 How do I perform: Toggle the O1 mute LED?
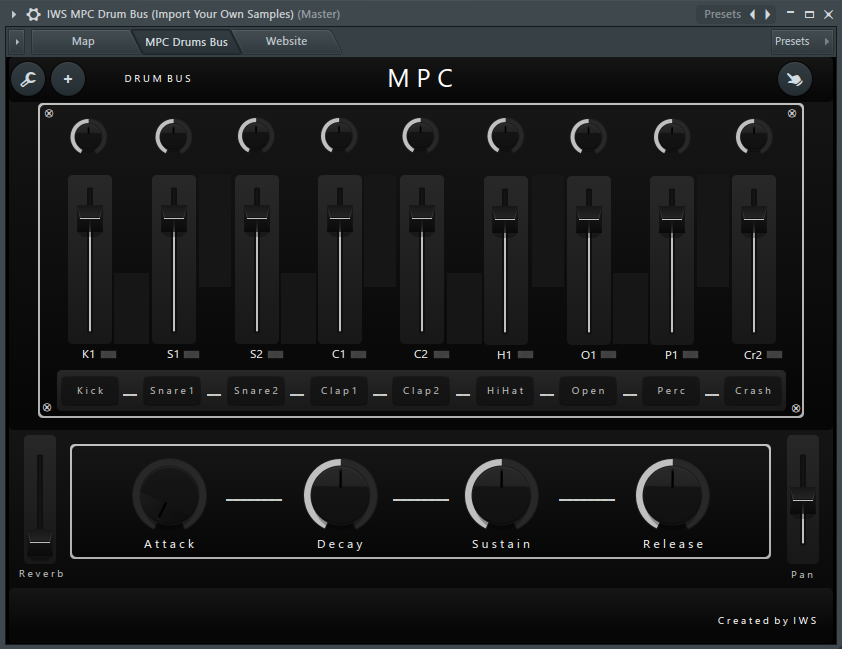point(608,354)
